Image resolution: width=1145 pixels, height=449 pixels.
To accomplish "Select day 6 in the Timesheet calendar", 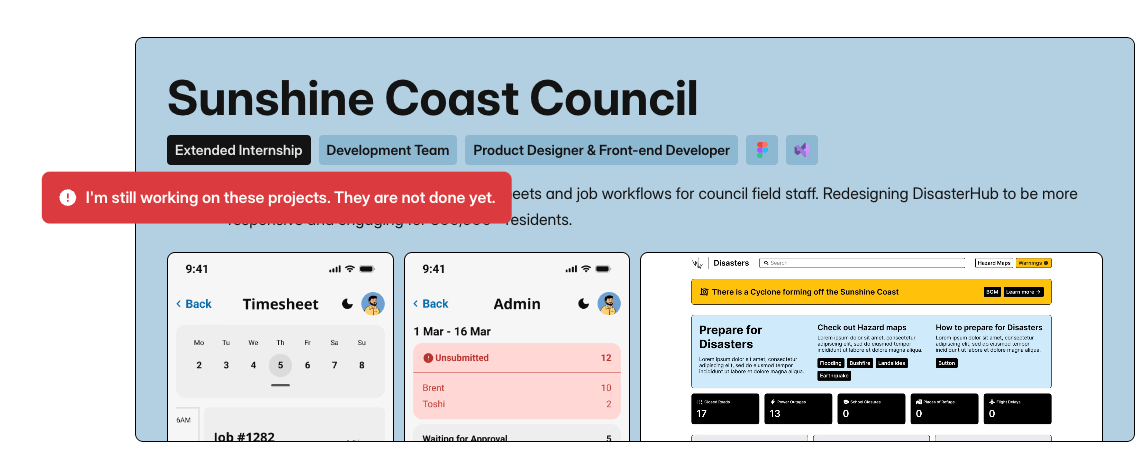I will (307, 365).
